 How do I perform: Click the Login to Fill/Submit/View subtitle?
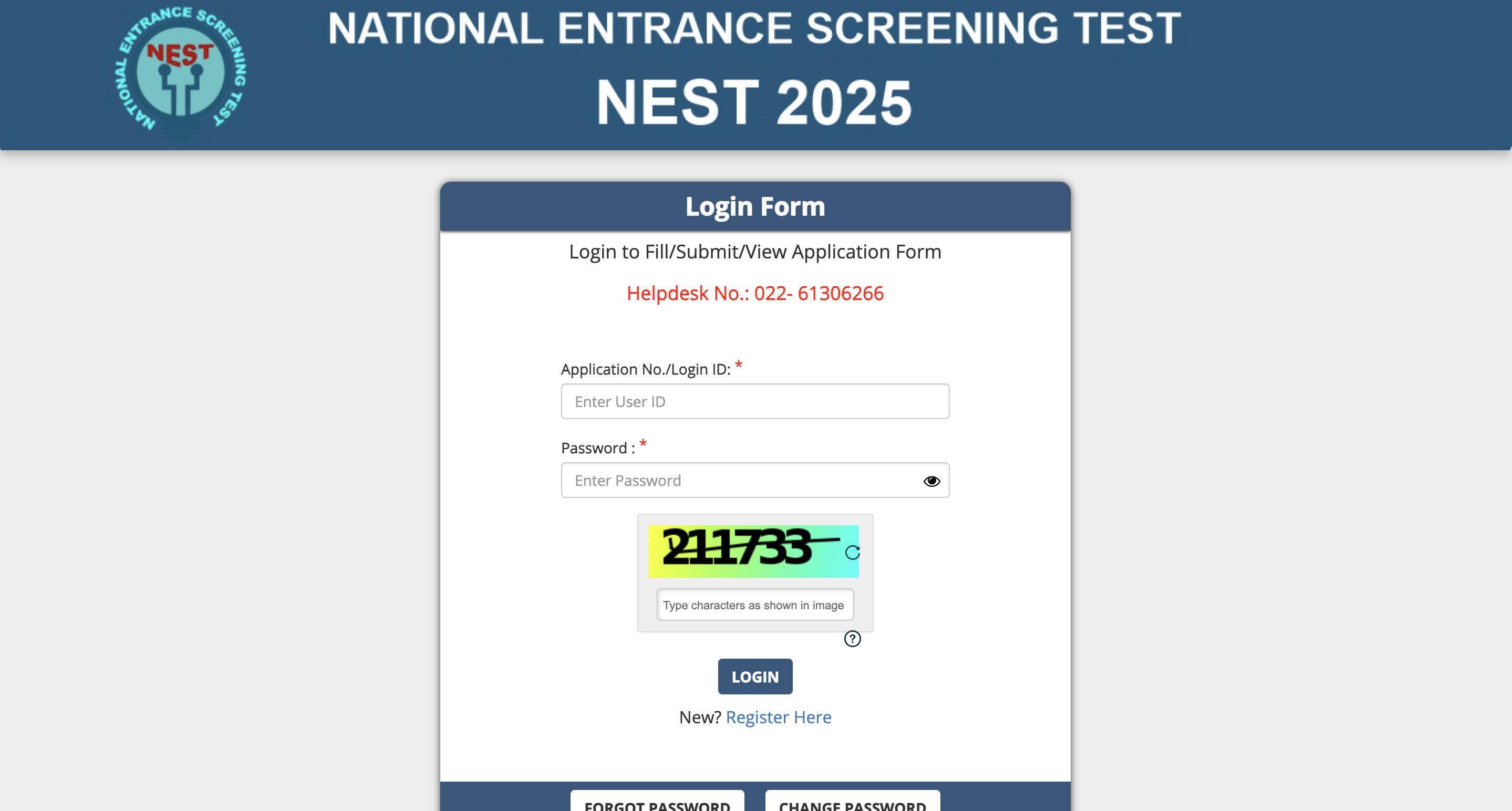pos(755,252)
